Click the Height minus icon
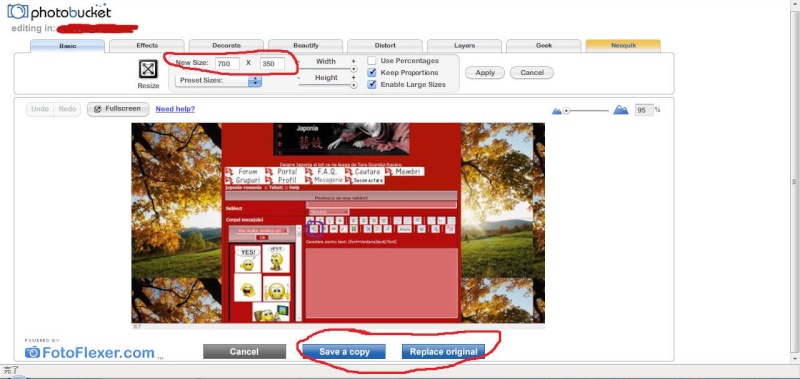 coord(299,78)
